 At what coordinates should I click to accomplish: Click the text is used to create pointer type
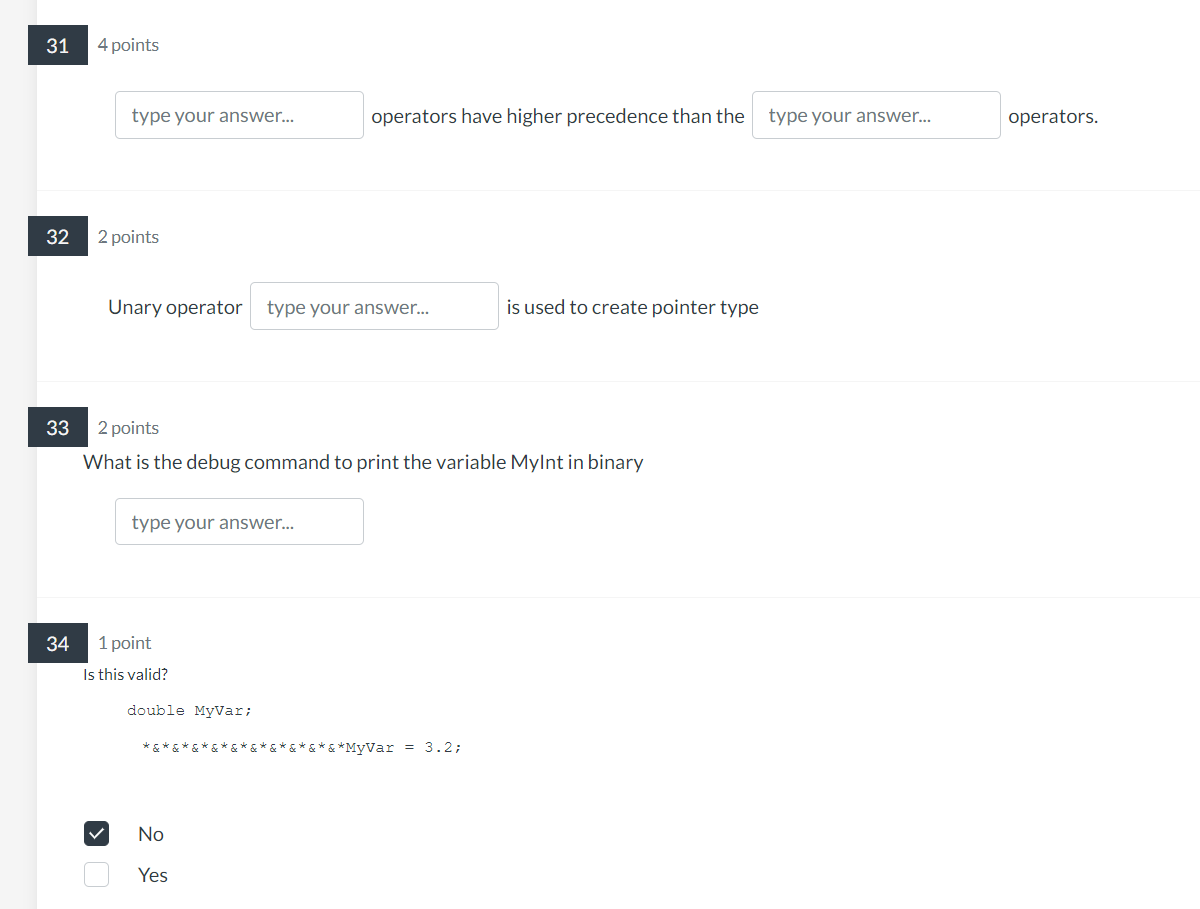(x=632, y=306)
